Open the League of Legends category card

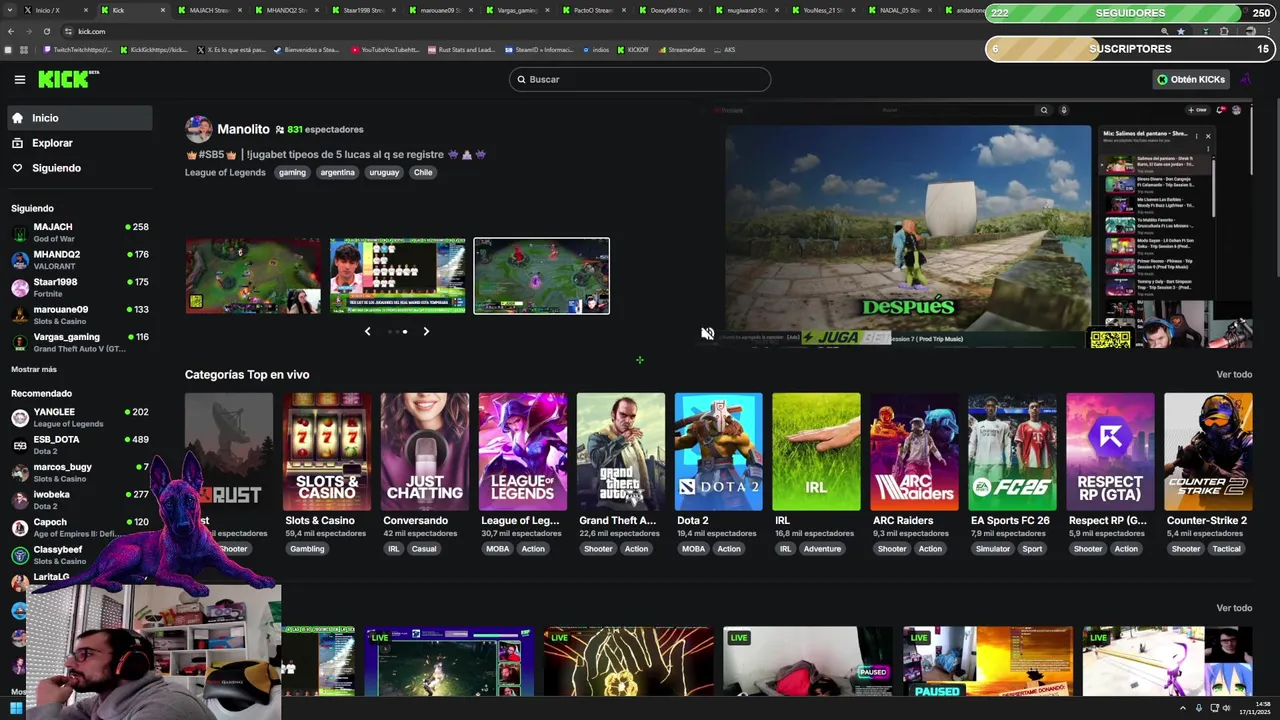tap(522, 452)
